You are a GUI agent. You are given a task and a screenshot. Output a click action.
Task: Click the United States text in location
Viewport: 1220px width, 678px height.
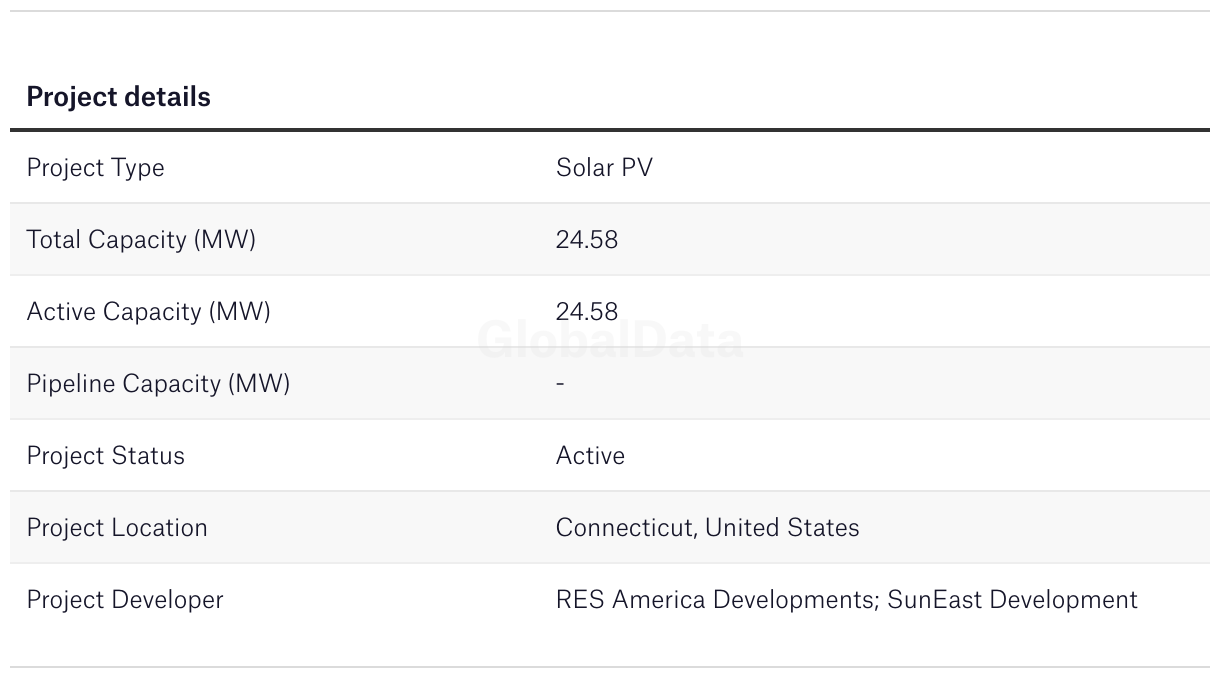tap(782, 528)
